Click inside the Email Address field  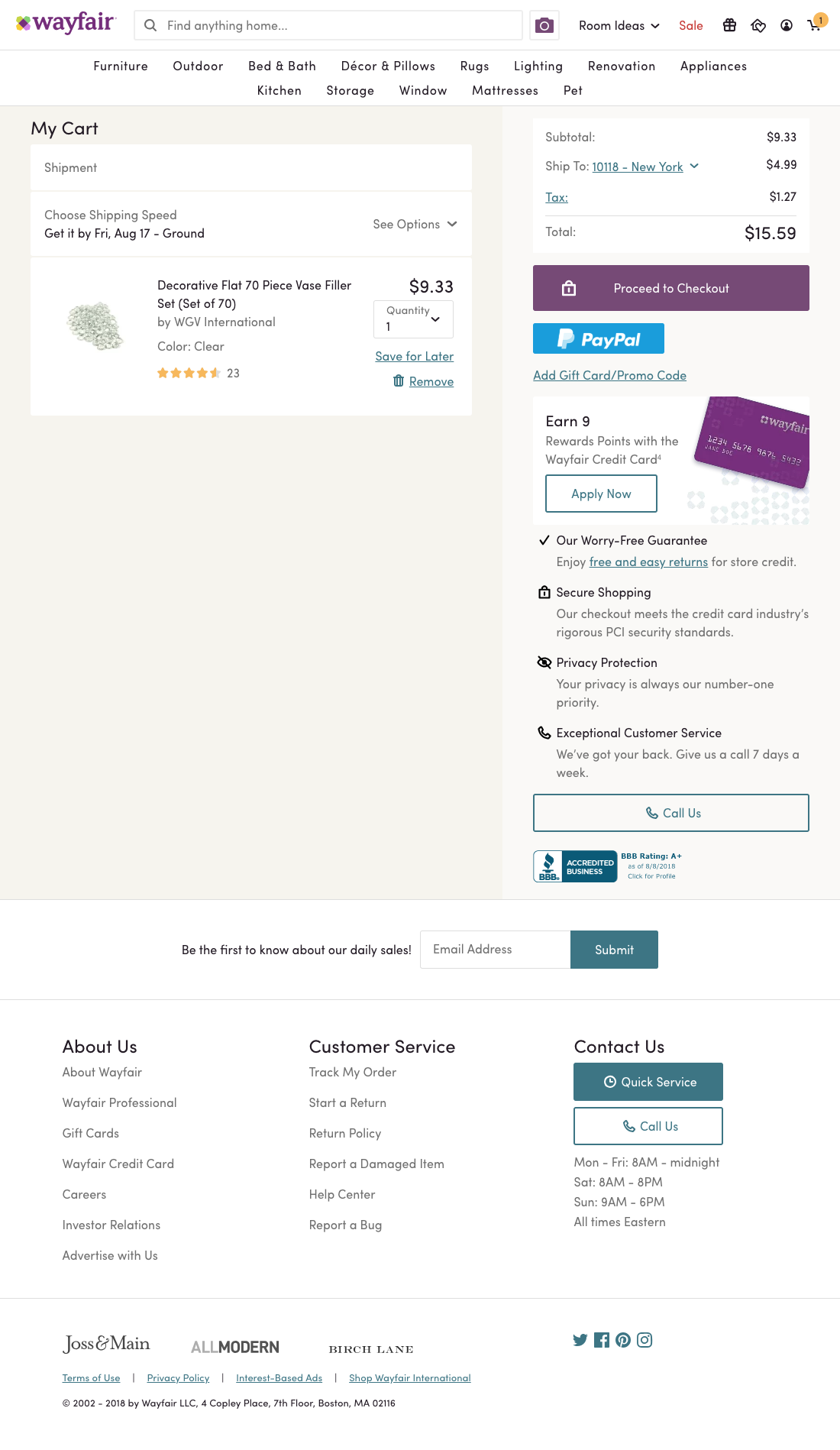click(494, 950)
